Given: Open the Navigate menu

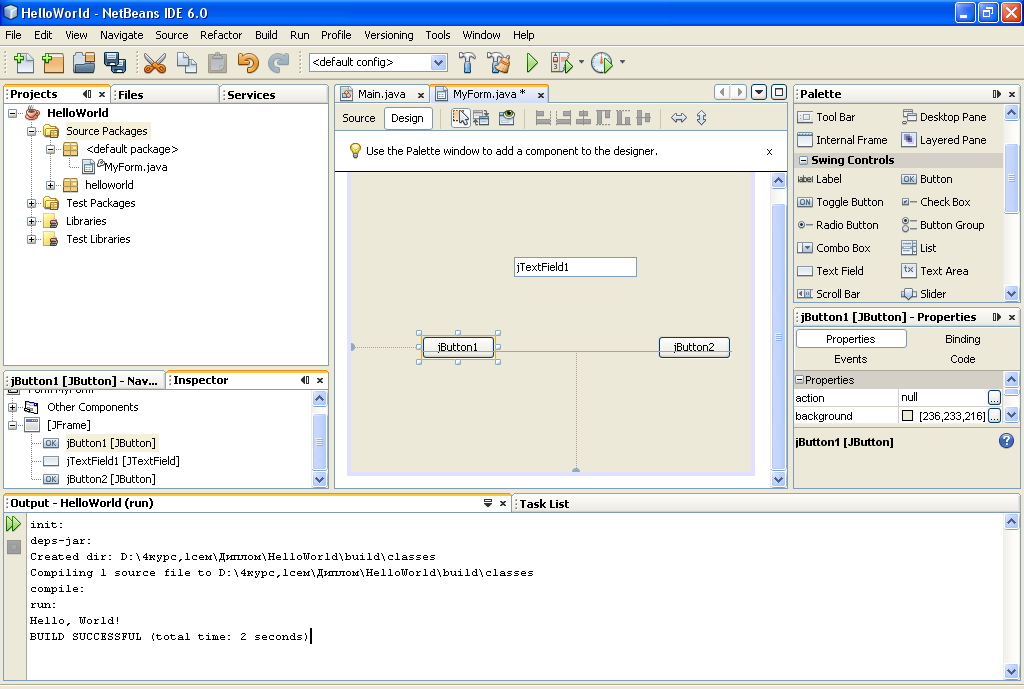Looking at the screenshot, I should [121, 35].
